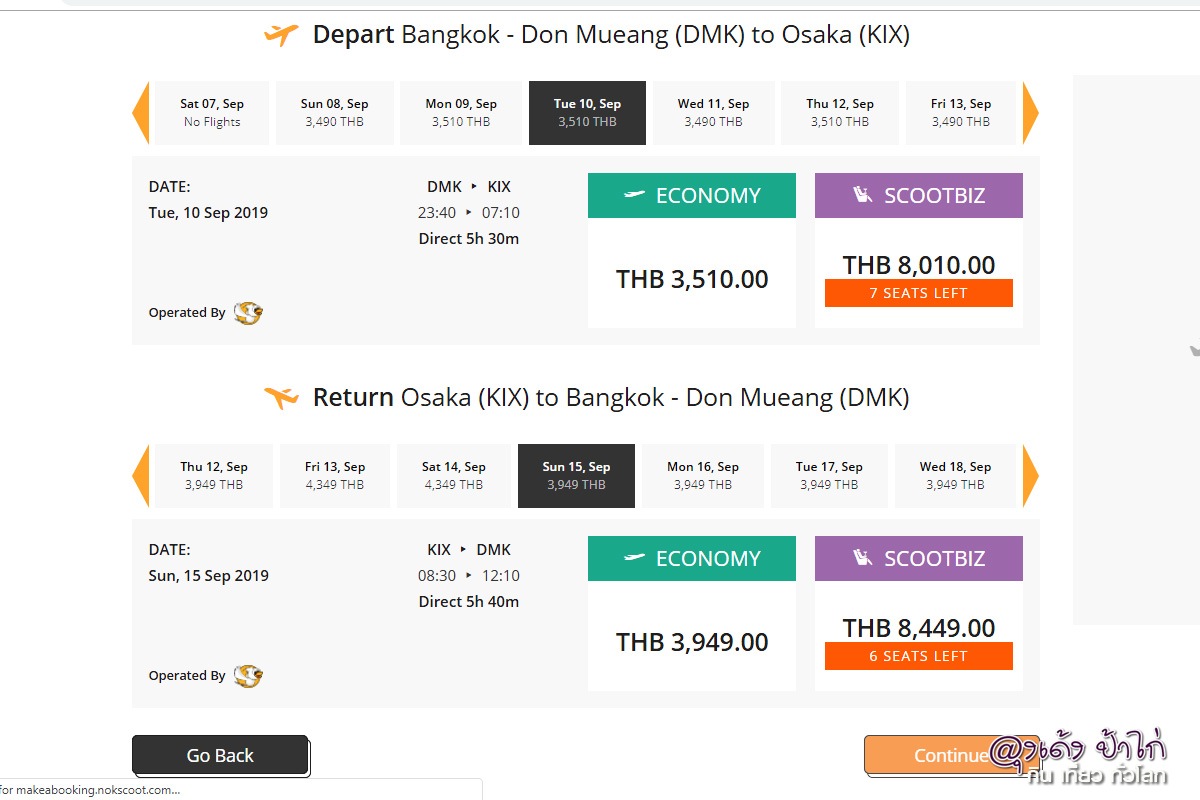Click the airline logo on the departure flight
The image size is (1200, 800).
click(248, 313)
